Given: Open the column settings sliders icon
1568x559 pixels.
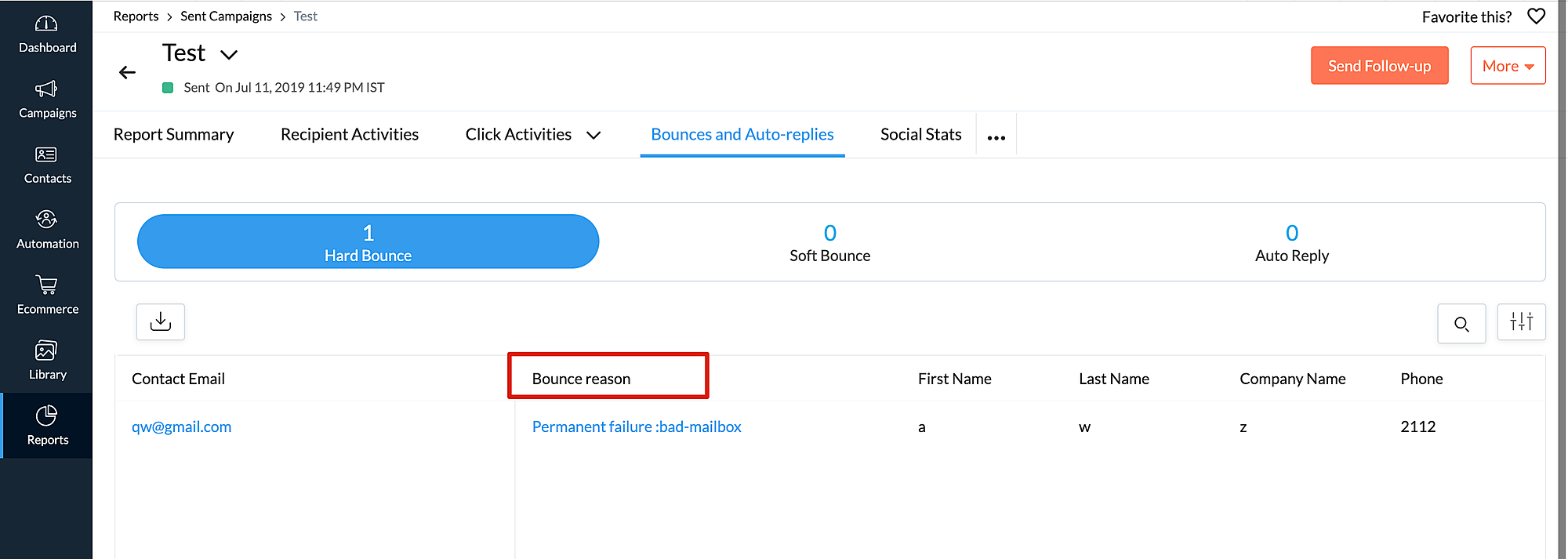Looking at the screenshot, I should (x=1521, y=321).
